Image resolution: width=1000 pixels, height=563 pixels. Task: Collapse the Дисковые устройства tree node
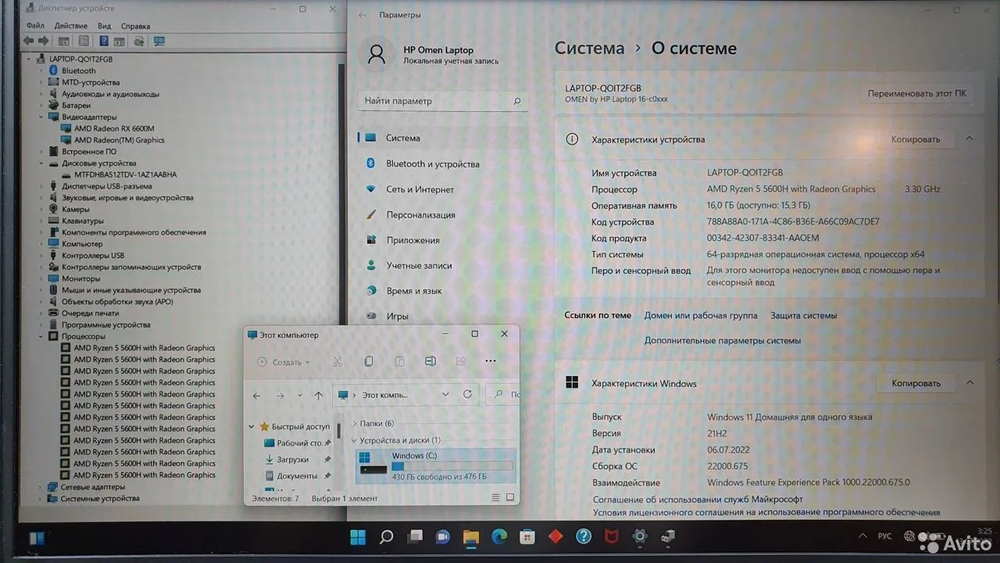tap(41, 163)
